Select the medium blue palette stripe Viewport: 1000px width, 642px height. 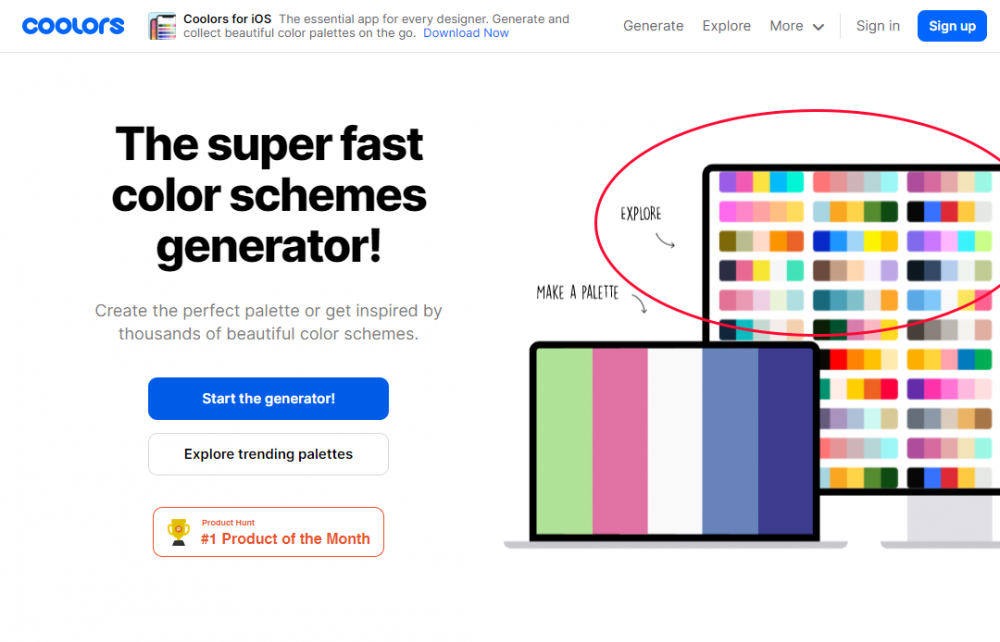click(730, 440)
